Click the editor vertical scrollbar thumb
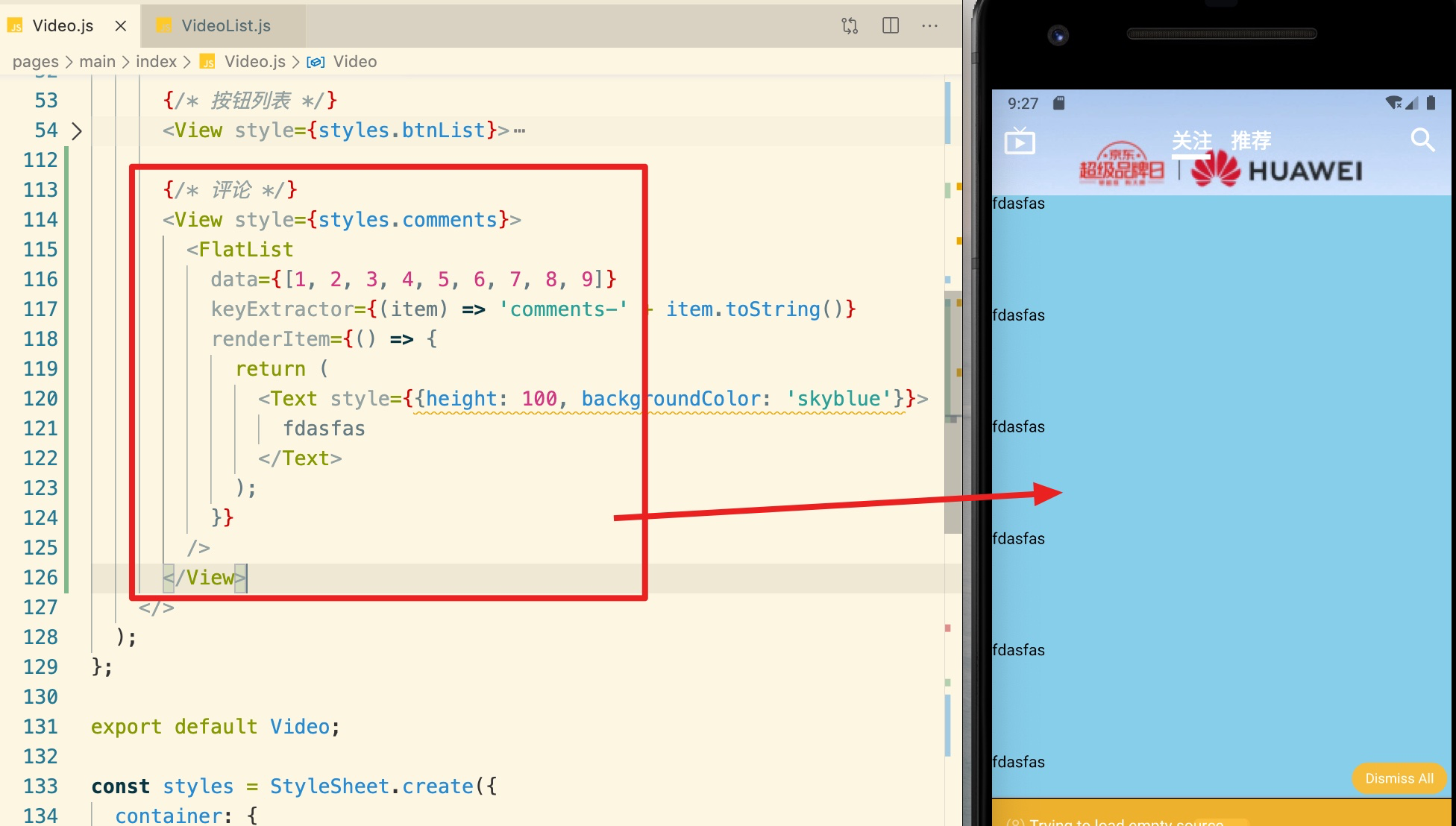This screenshot has height=826, width=1456. tap(953, 412)
